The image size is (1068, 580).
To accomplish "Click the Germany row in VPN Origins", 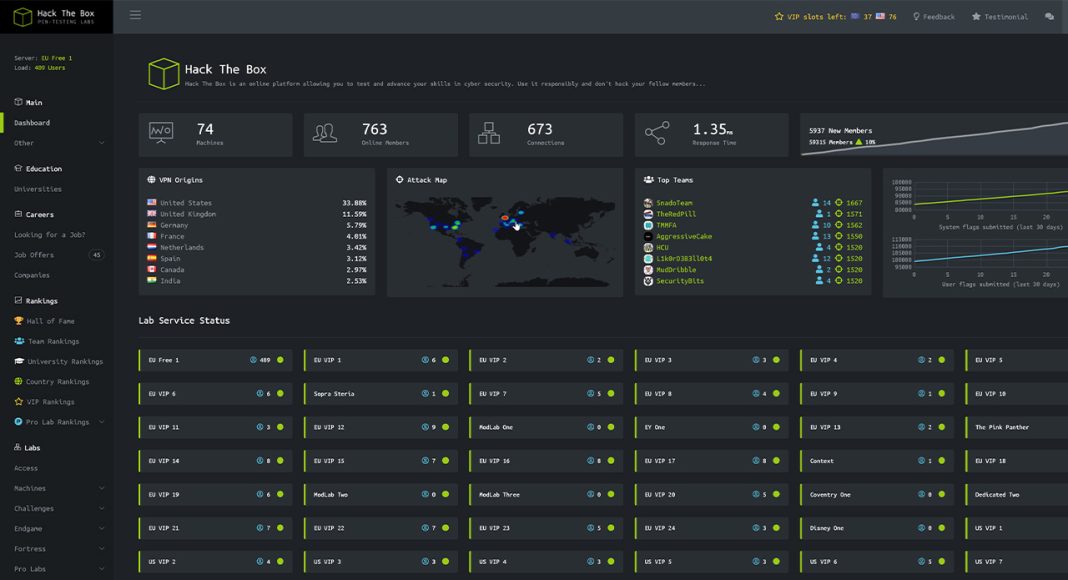I will click(257, 225).
